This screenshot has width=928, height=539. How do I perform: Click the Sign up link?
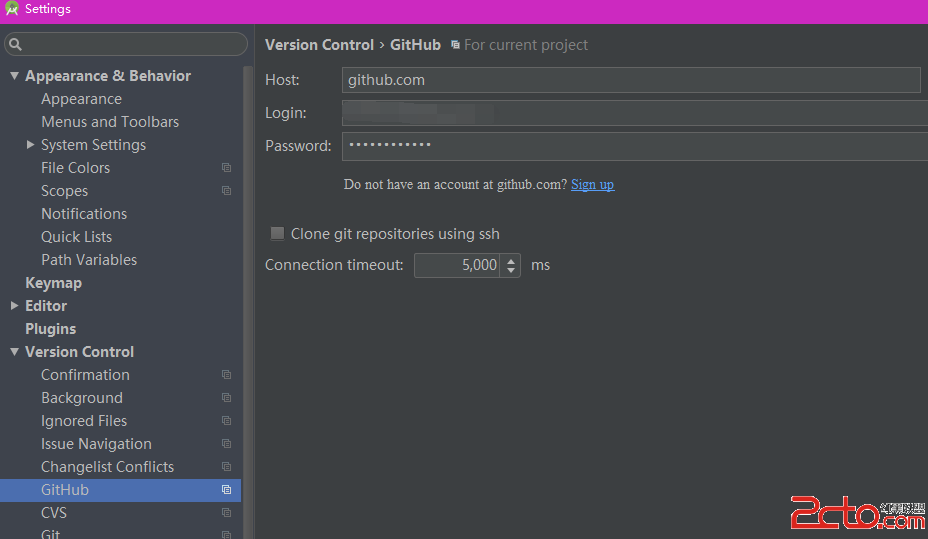592,185
